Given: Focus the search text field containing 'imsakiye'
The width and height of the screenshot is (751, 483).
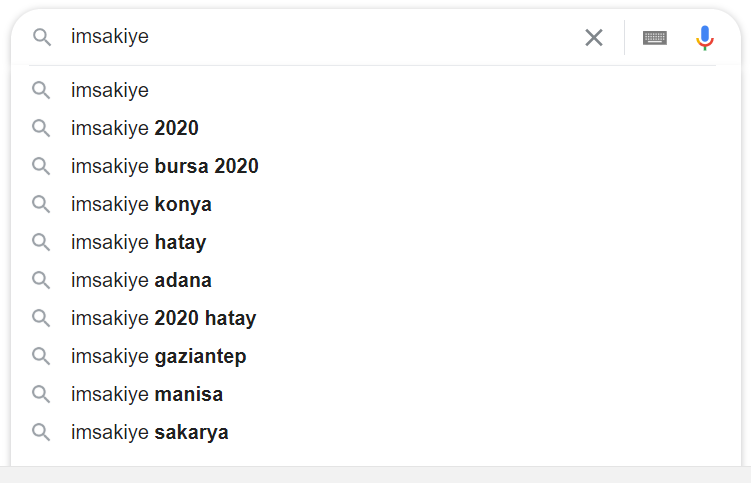Looking at the screenshot, I should coord(321,37).
